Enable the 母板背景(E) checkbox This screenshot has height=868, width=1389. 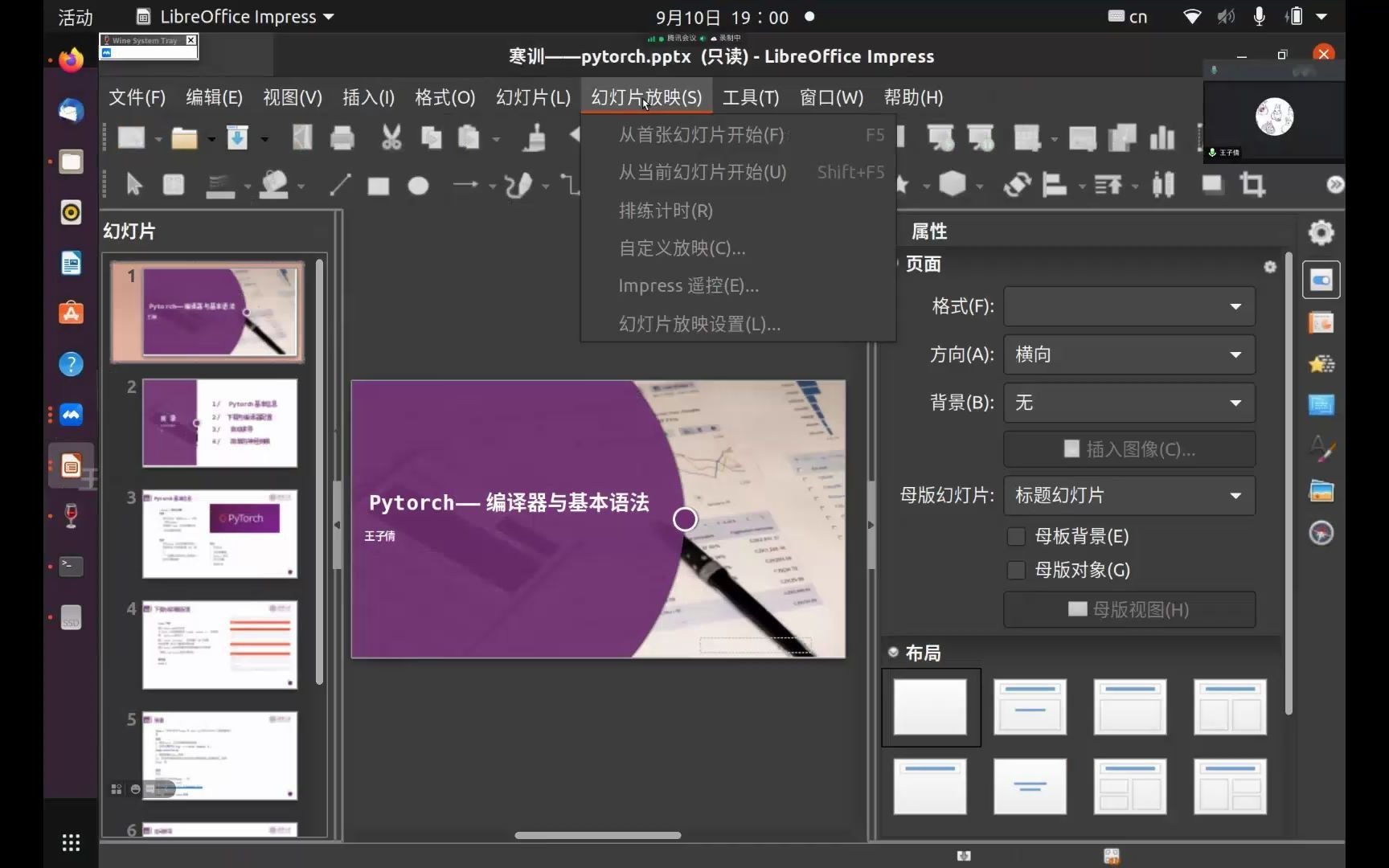pyautogui.click(x=1016, y=536)
